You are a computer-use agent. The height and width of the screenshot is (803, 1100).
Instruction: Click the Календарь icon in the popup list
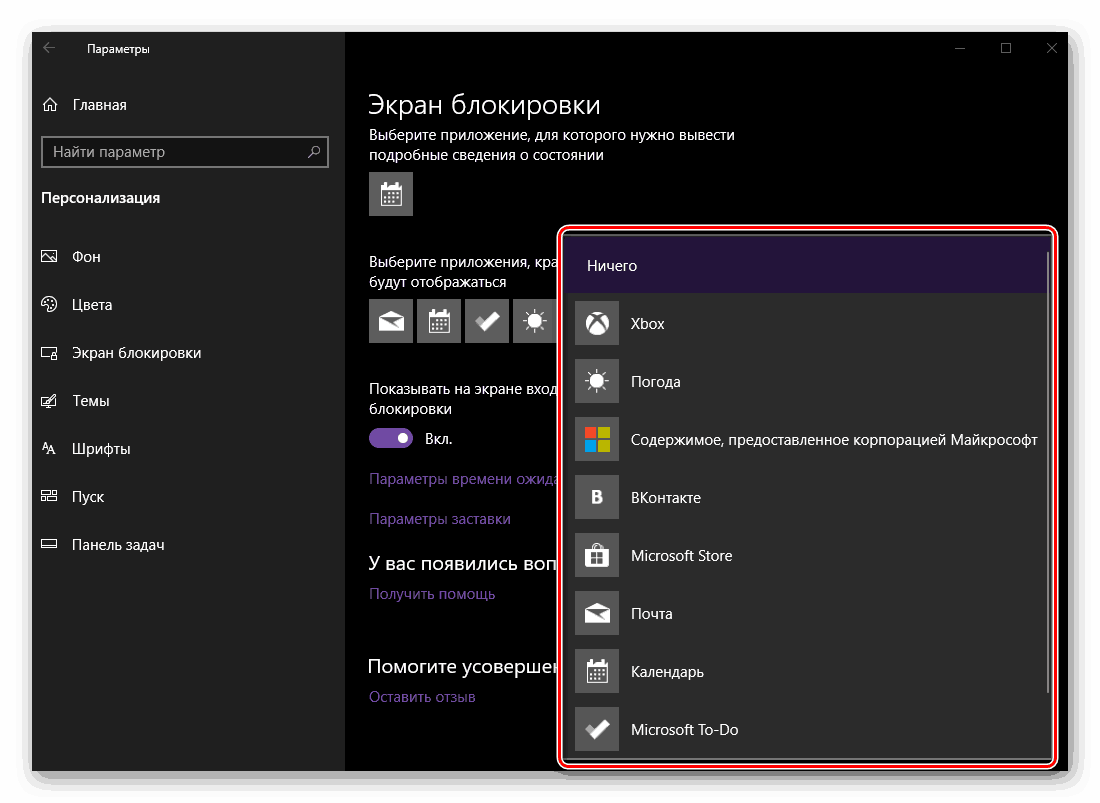click(597, 672)
